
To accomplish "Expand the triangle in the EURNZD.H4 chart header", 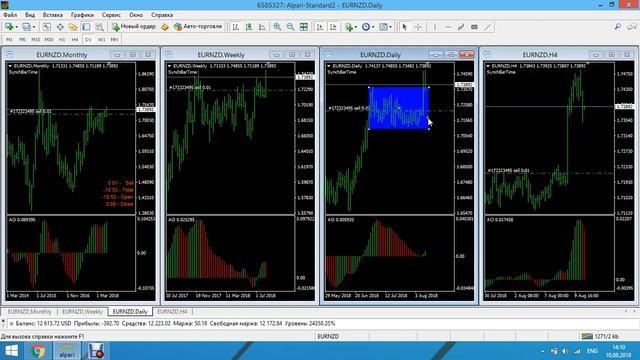I will 488,66.
